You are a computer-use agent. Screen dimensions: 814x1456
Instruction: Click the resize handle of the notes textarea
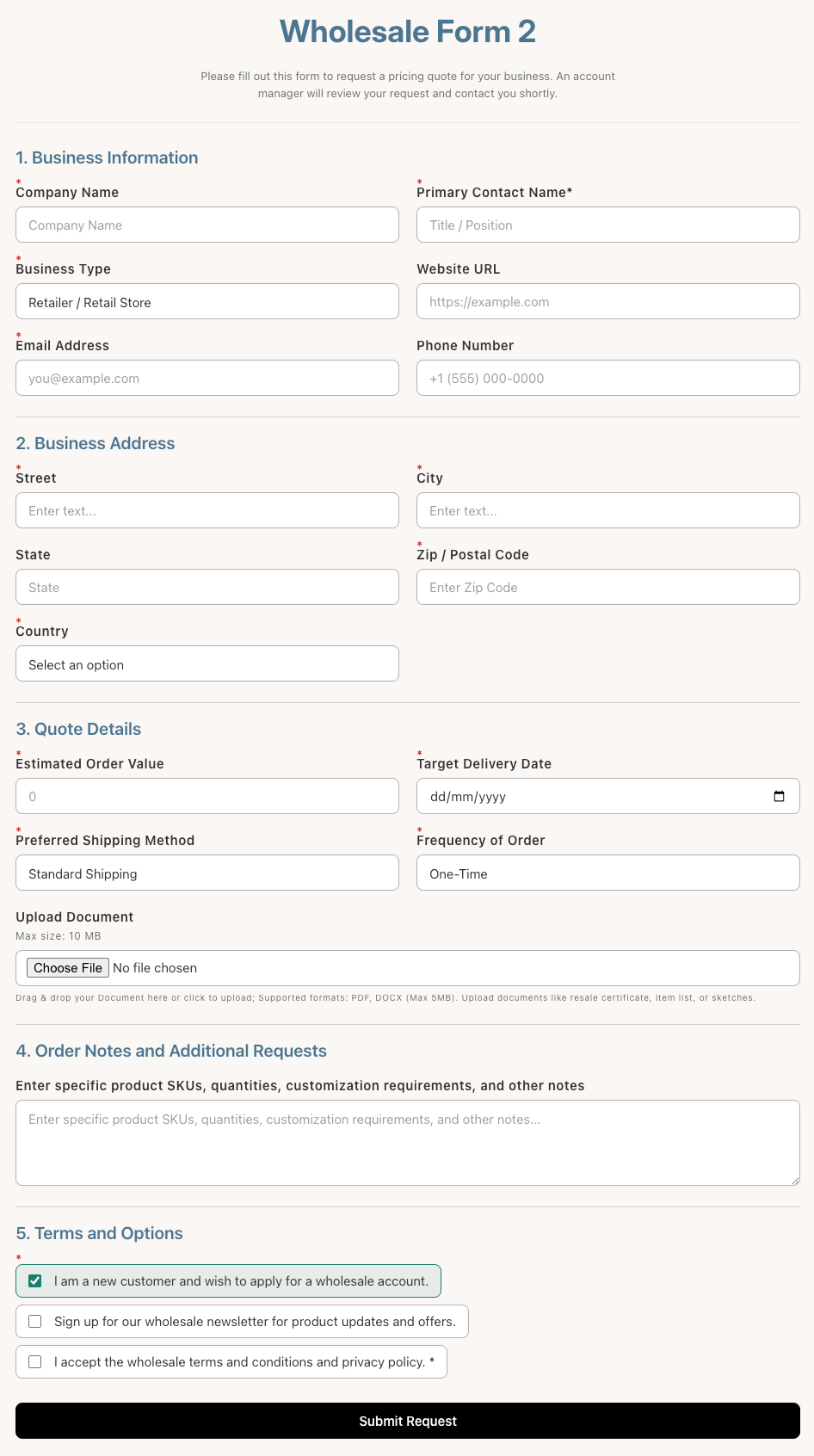point(794,1180)
